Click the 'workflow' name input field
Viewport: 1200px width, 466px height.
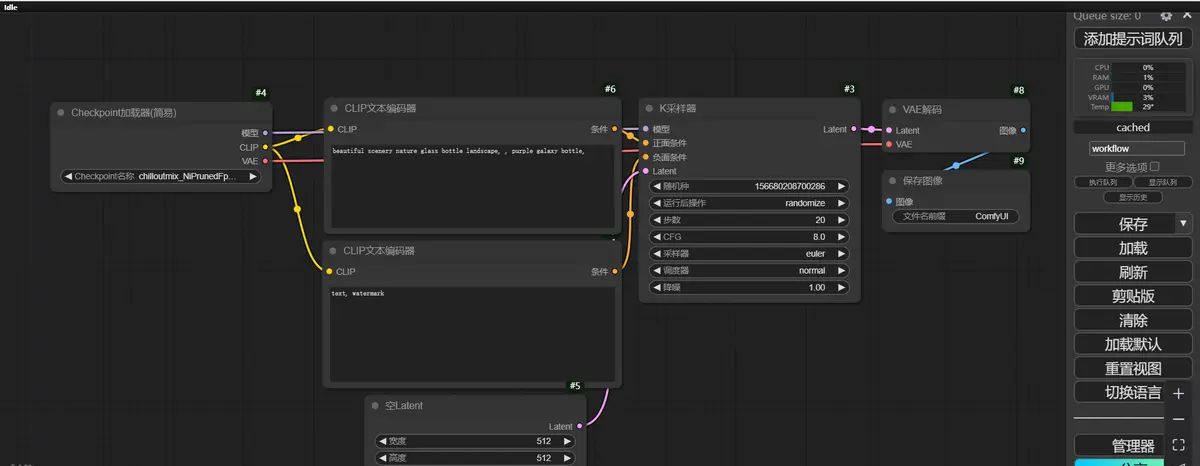point(1137,148)
